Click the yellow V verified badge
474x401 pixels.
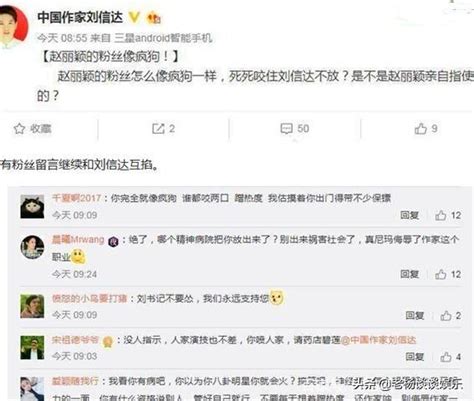(134, 17)
